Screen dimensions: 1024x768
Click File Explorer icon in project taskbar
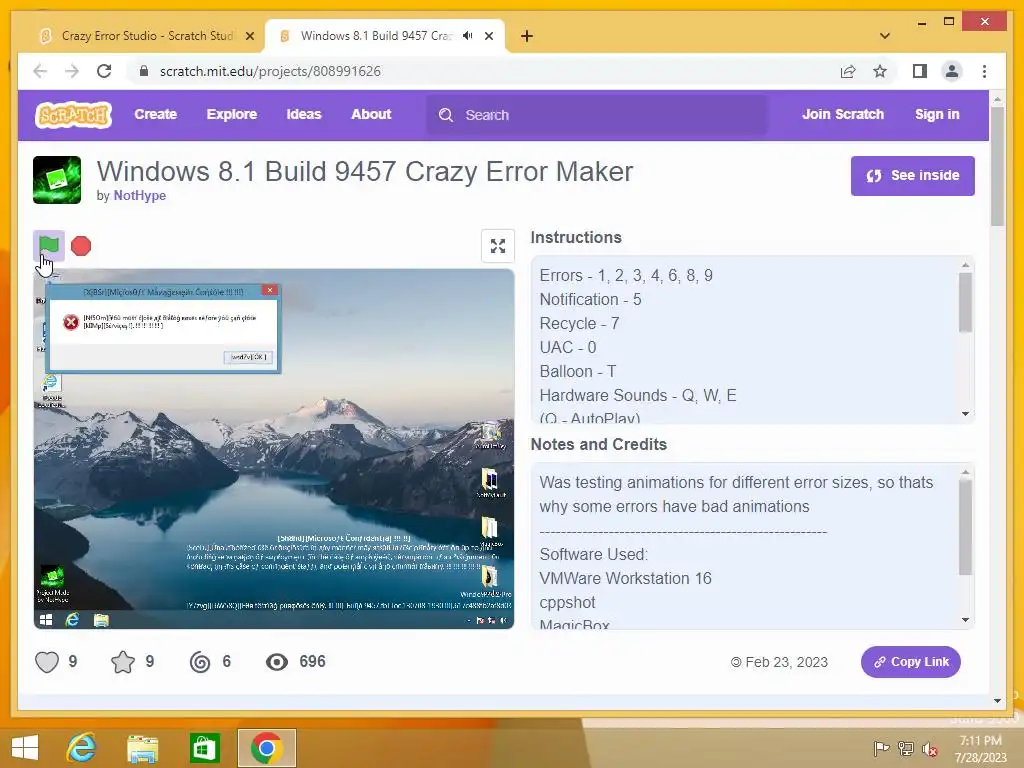tap(101, 620)
